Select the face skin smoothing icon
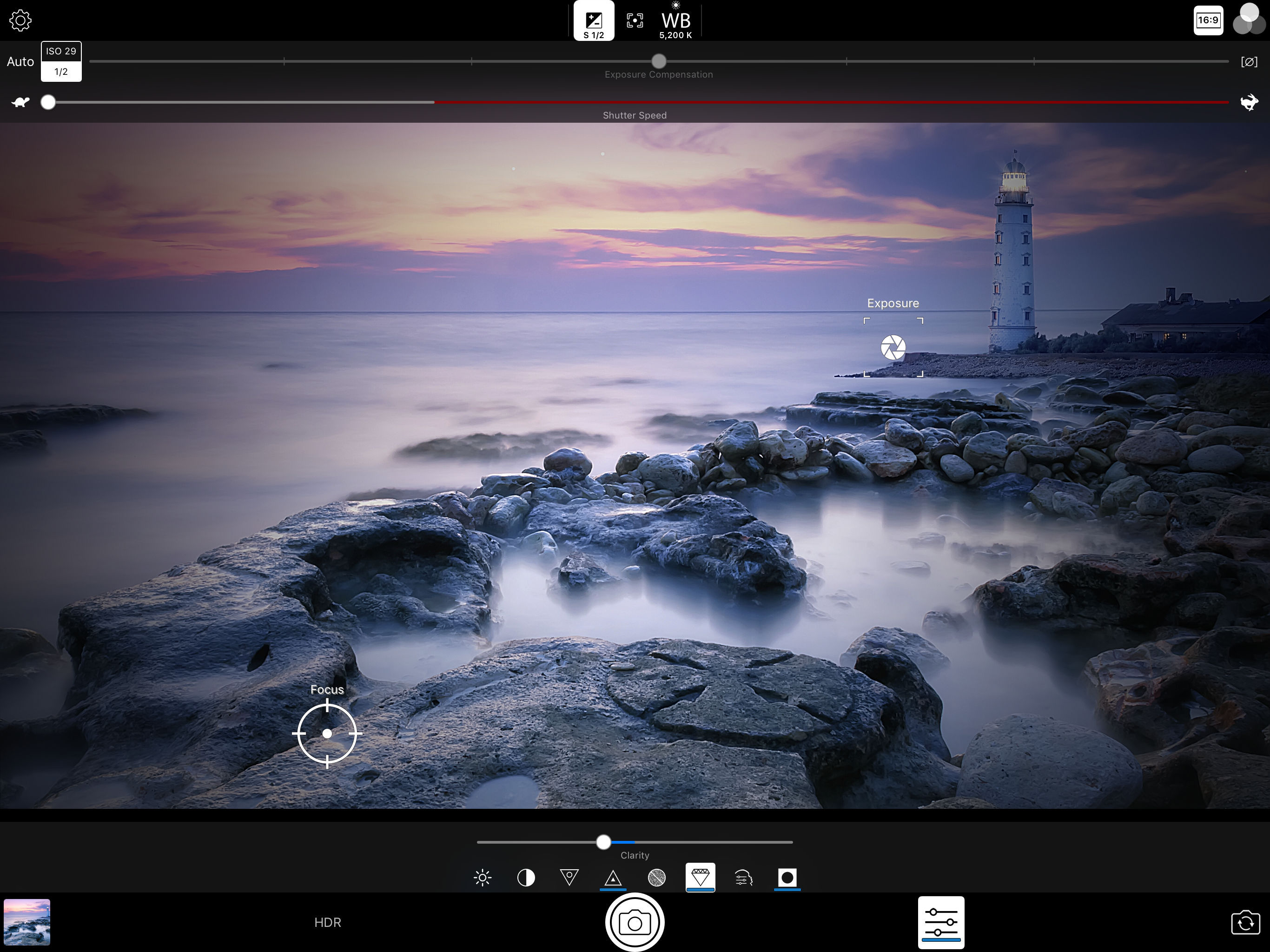This screenshot has height=952, width=1270. coord(743,877)
